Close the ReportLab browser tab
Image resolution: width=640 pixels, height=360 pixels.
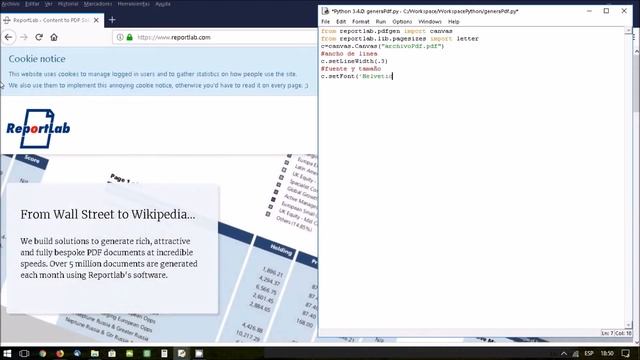[96, 20]
